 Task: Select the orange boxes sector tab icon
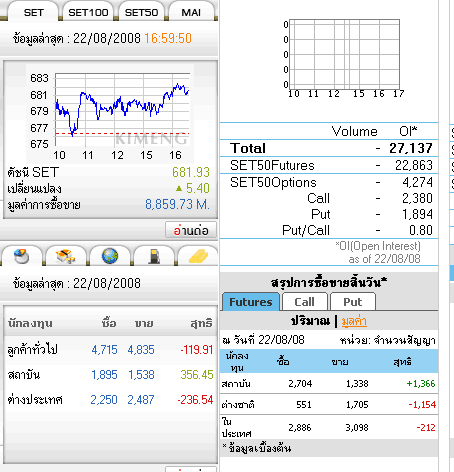pyautogui.click(x=66, y=256)
